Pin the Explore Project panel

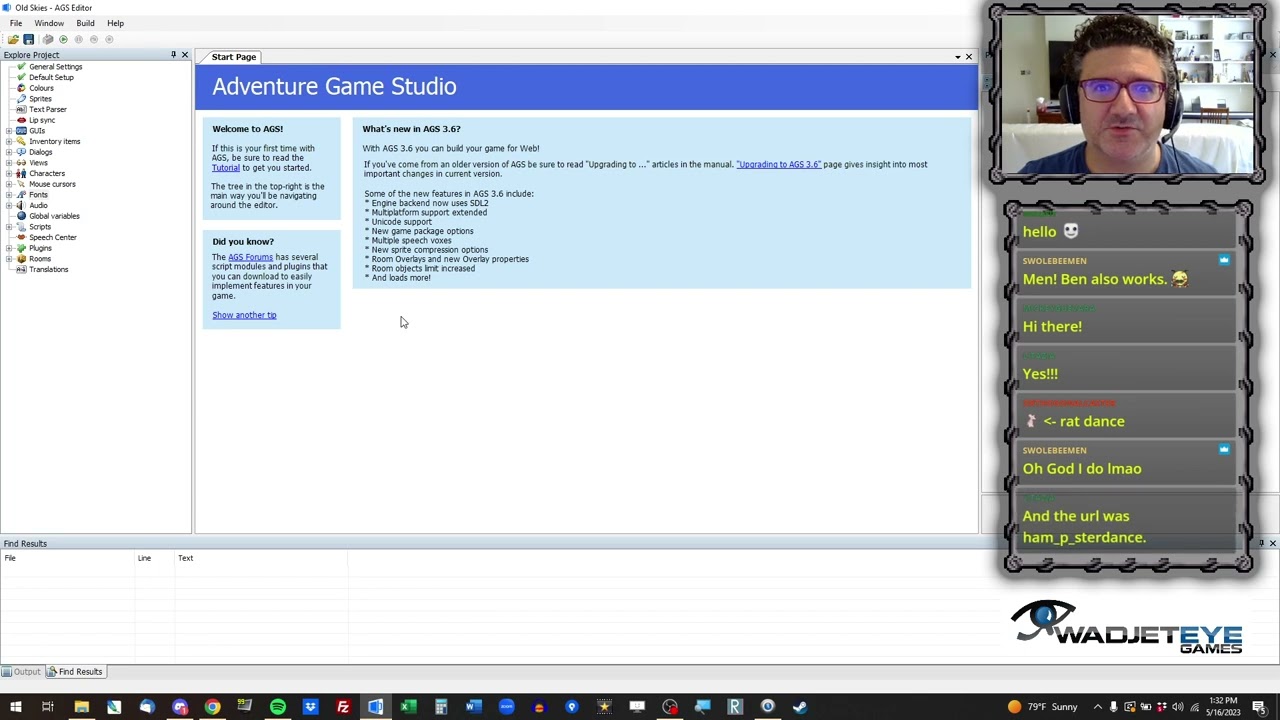[173, 55]
